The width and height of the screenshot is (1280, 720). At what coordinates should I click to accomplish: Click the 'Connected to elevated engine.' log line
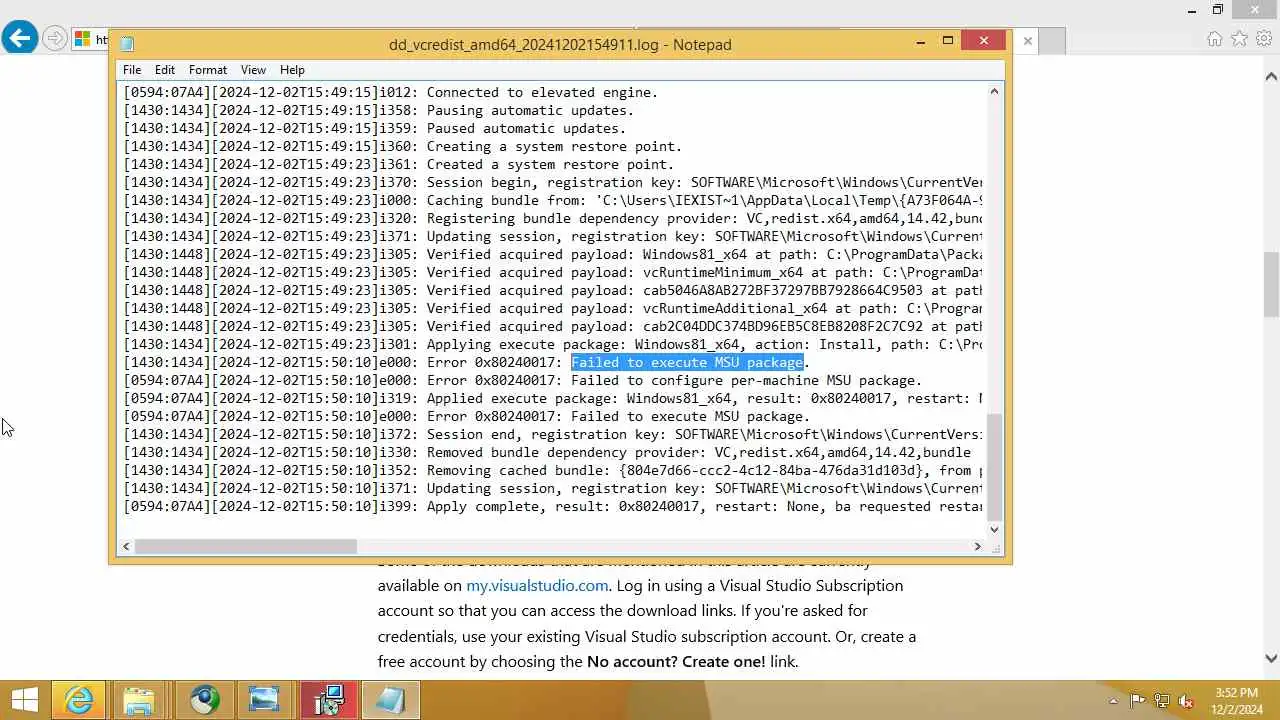(391, 92)
